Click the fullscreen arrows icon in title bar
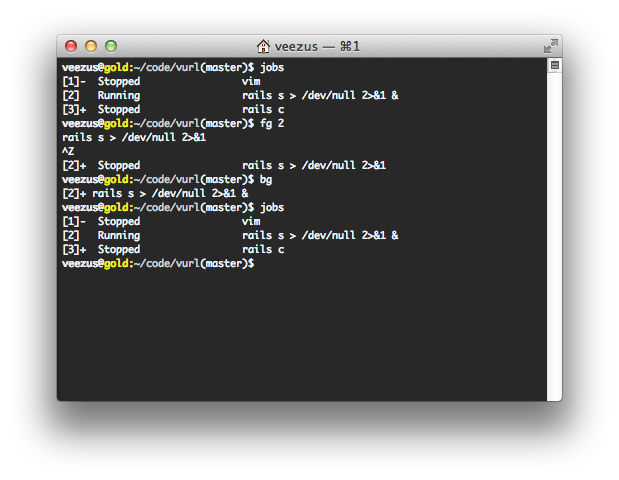This screenshot has height=480, width=619. click(x=551, y=46)
